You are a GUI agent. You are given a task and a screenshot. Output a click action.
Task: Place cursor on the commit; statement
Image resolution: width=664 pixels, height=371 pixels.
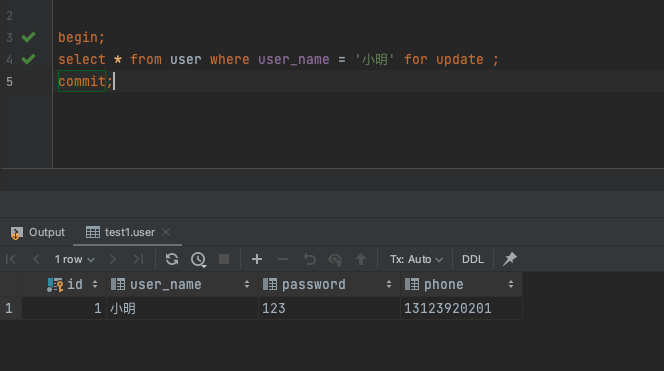(x=86, y=81)
